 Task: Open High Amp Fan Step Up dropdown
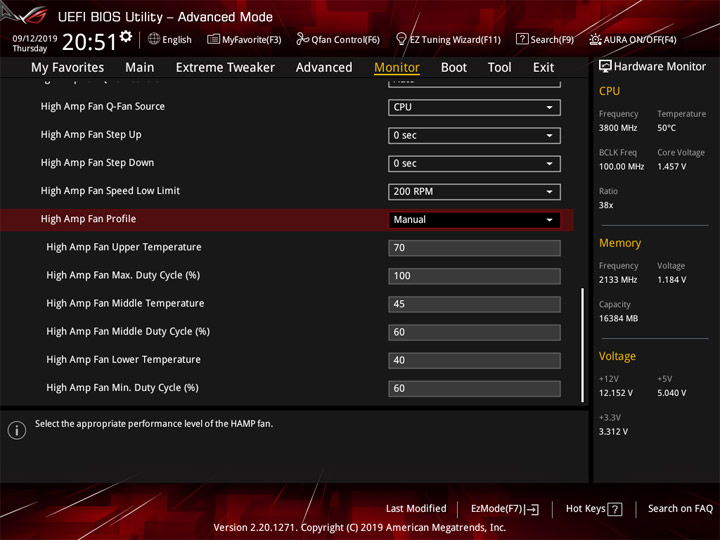pos(474,135)
